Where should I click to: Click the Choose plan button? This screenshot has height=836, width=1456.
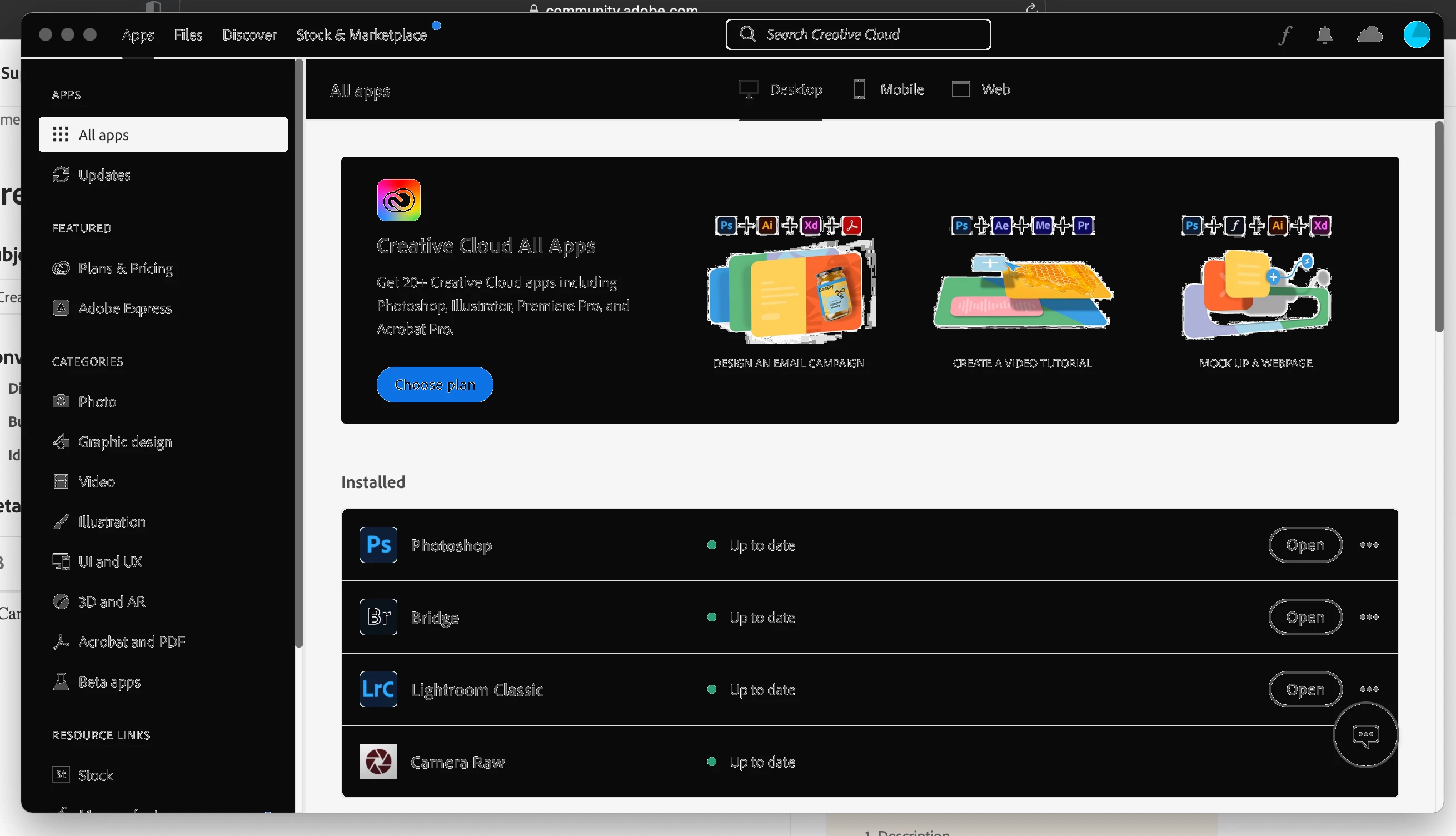pyautogui.click(x=435, y=385)
